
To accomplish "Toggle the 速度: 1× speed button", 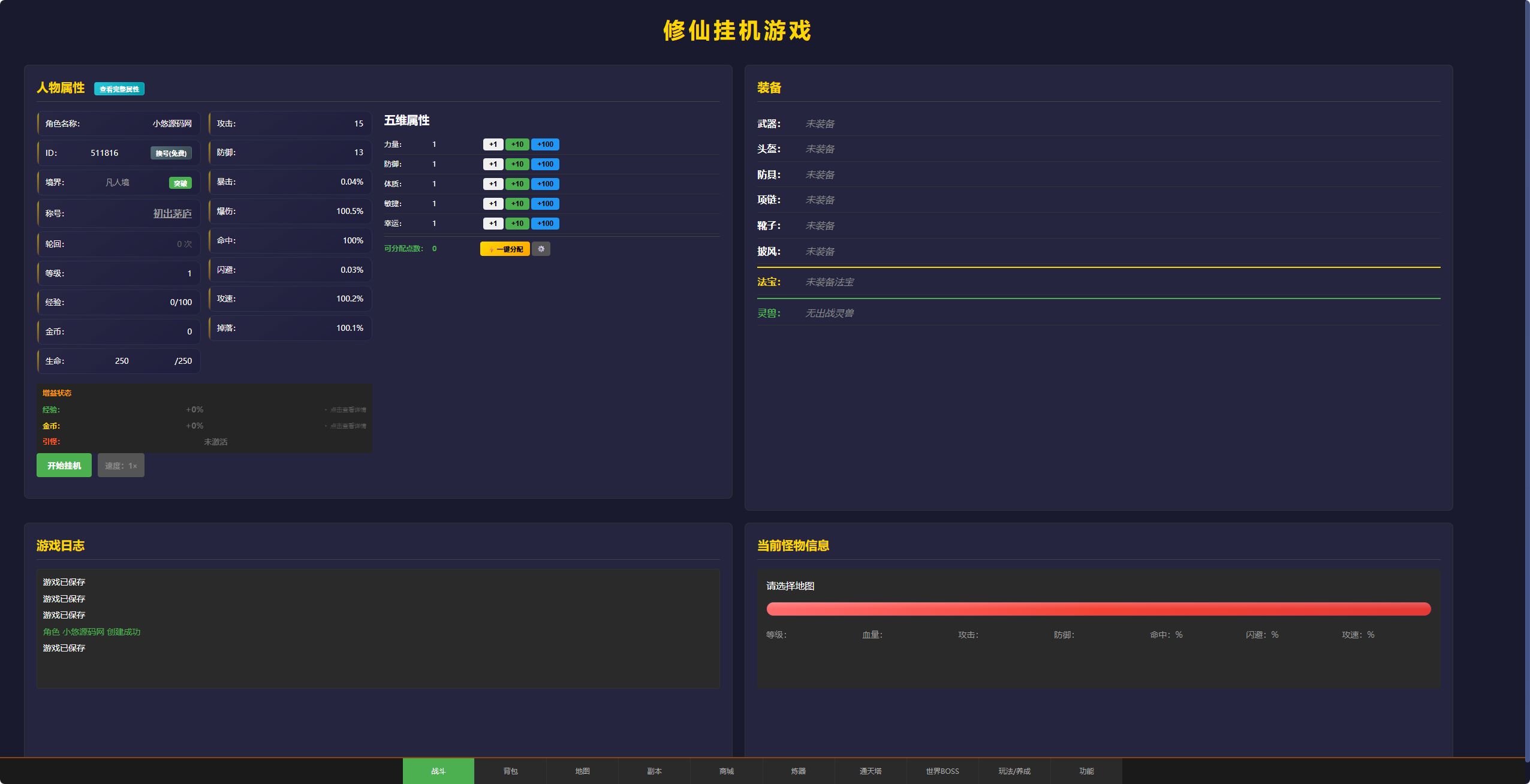I will 121,465.
